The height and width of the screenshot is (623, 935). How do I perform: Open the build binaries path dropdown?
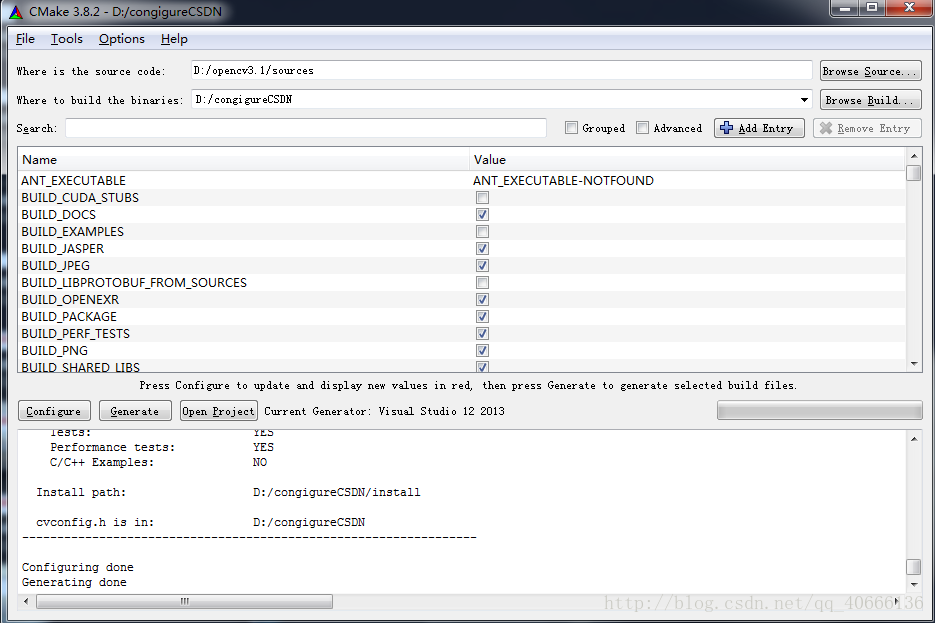coord(804,100)
